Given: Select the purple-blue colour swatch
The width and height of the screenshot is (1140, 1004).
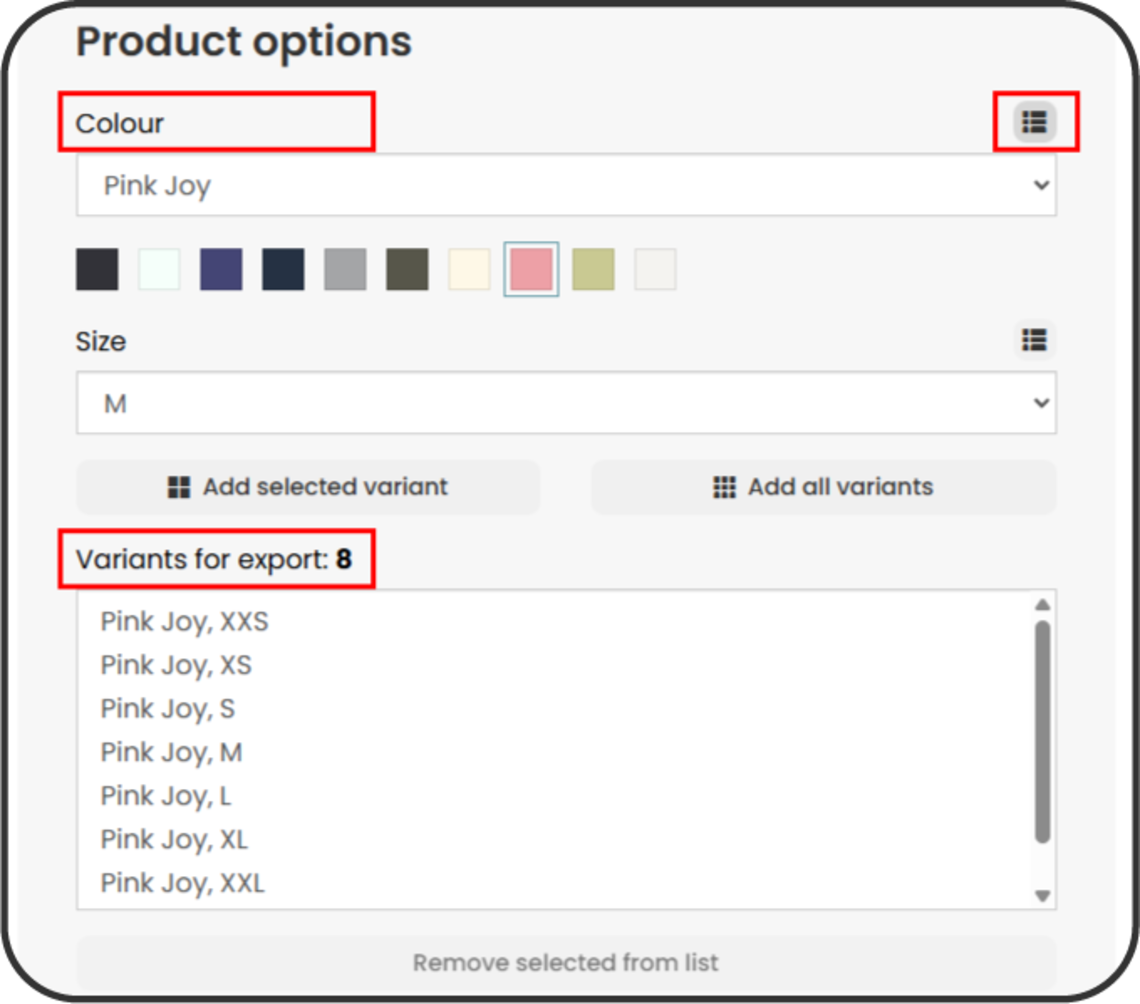Looking at the screenshot, I should click(221, 270).
